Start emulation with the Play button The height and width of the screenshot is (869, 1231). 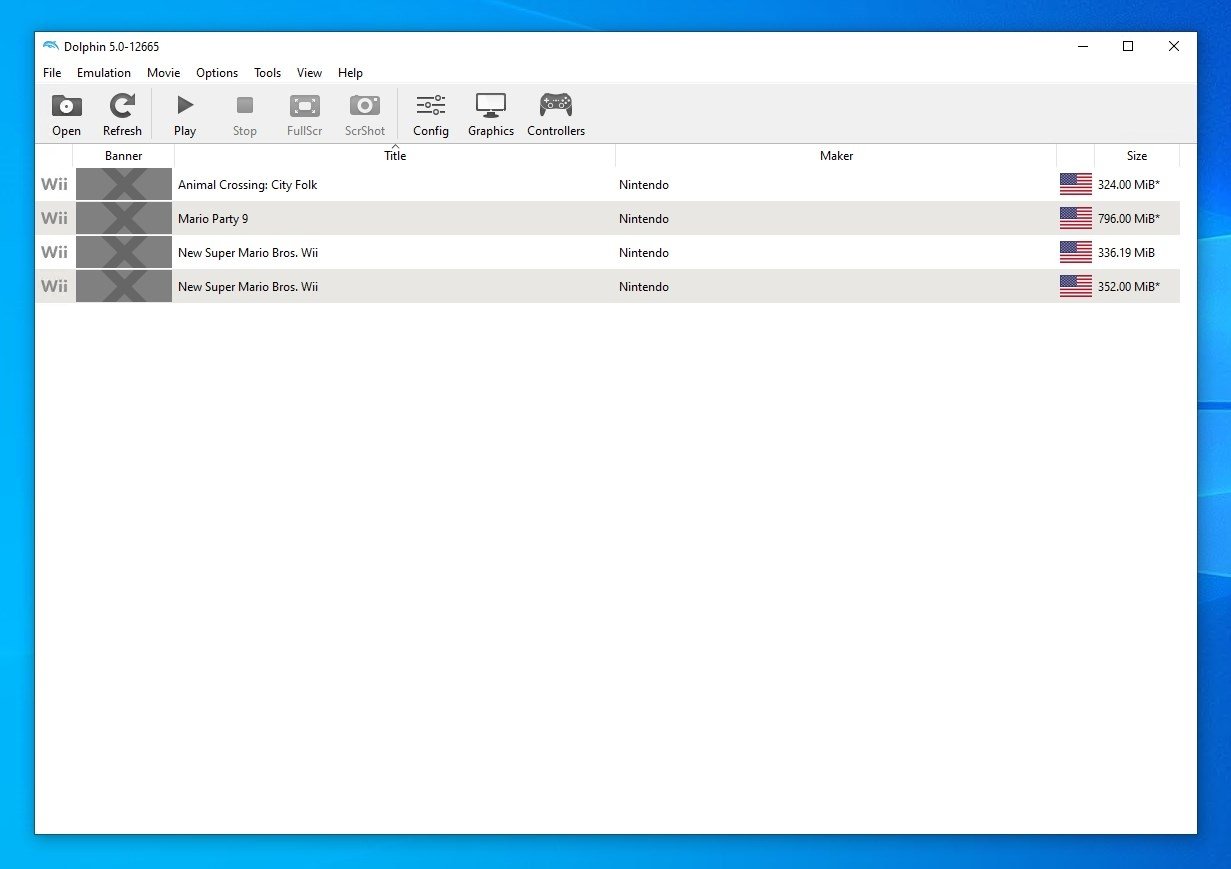click(x=185, y=115)
